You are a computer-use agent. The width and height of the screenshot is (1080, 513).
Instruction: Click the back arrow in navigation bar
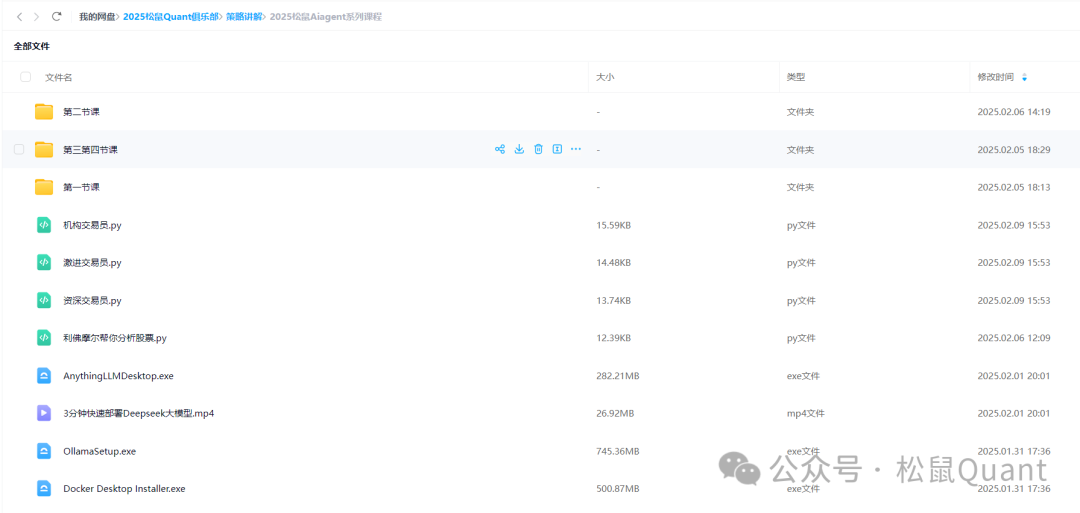point(19,17)
